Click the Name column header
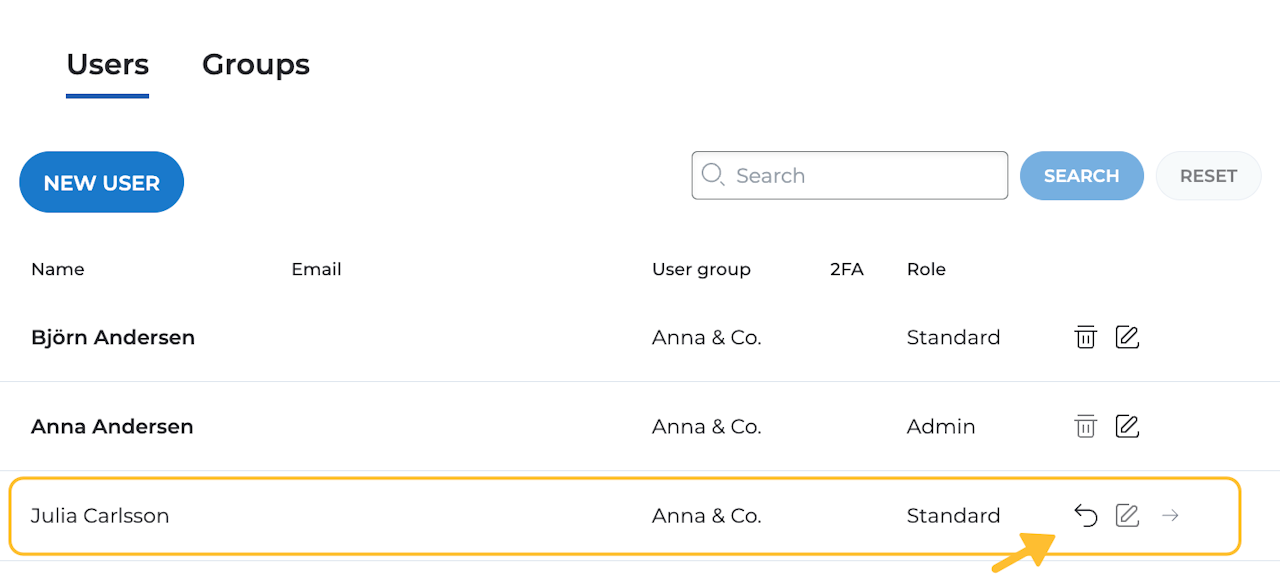1280x587 pixels. [x=58, y=269]
